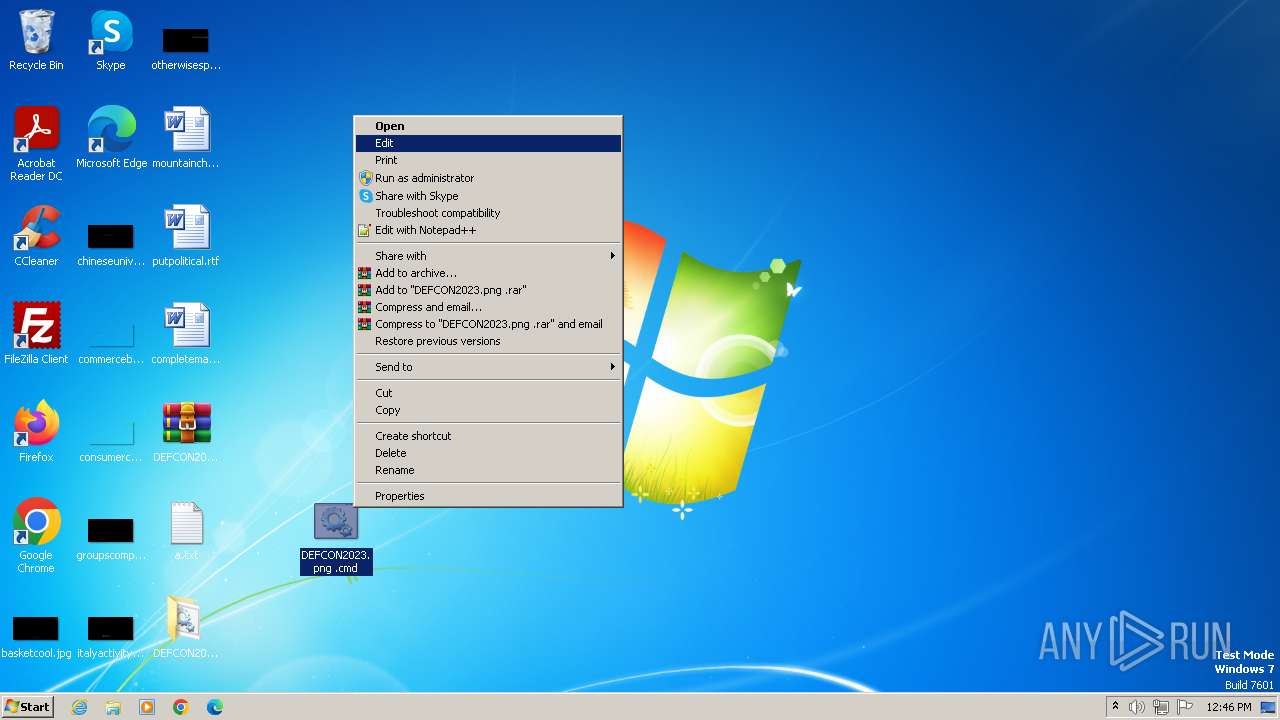This screenshot has height=720, width=1280.
Task: Choose Restore previous versions
Action: (488, 341)
